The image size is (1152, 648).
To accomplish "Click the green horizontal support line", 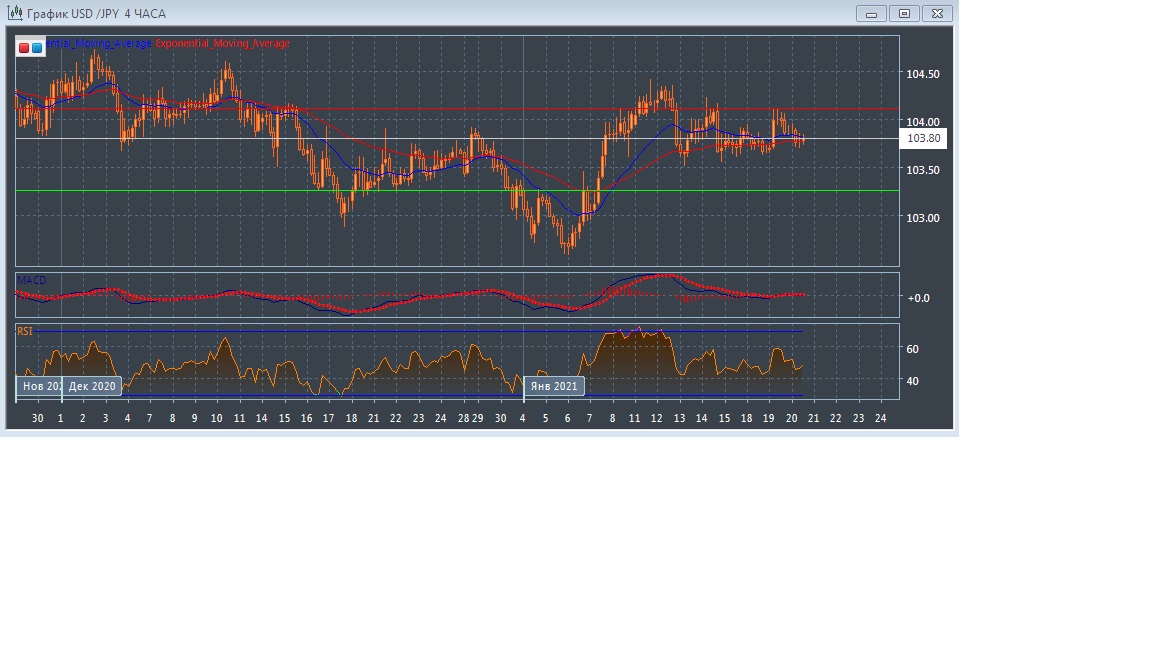I will click(450, 190).
